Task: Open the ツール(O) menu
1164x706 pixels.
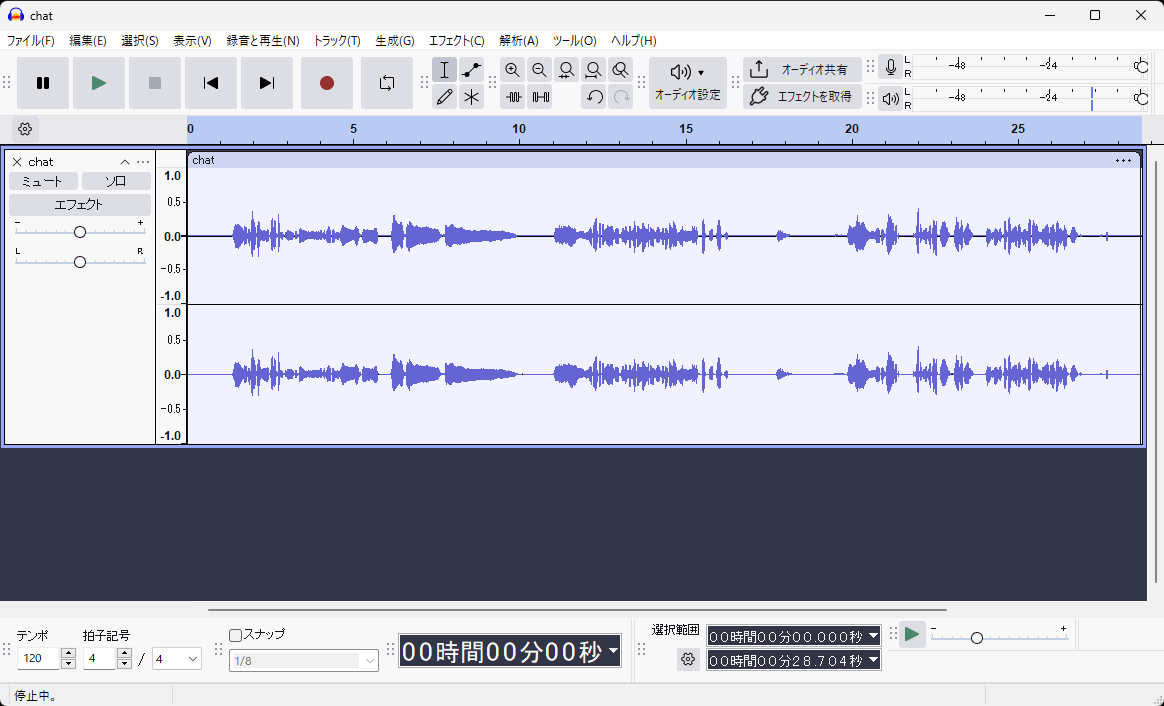Action: click(575, 41)
